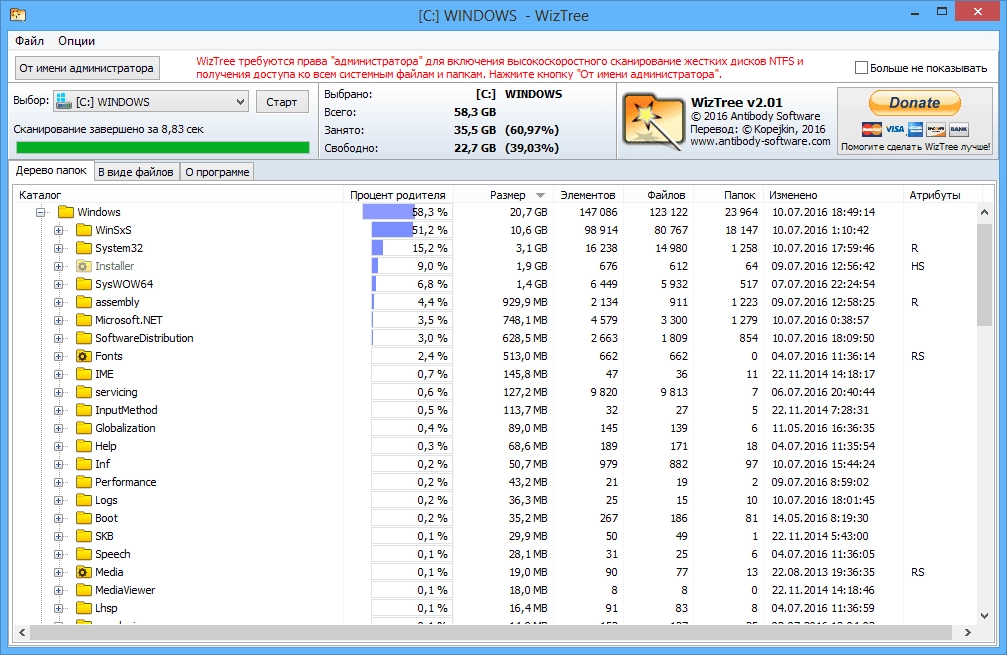The height and width of the screenshot is (655, 1007).
Task: Click the Старт scan button
Action: tap(282, 101)
